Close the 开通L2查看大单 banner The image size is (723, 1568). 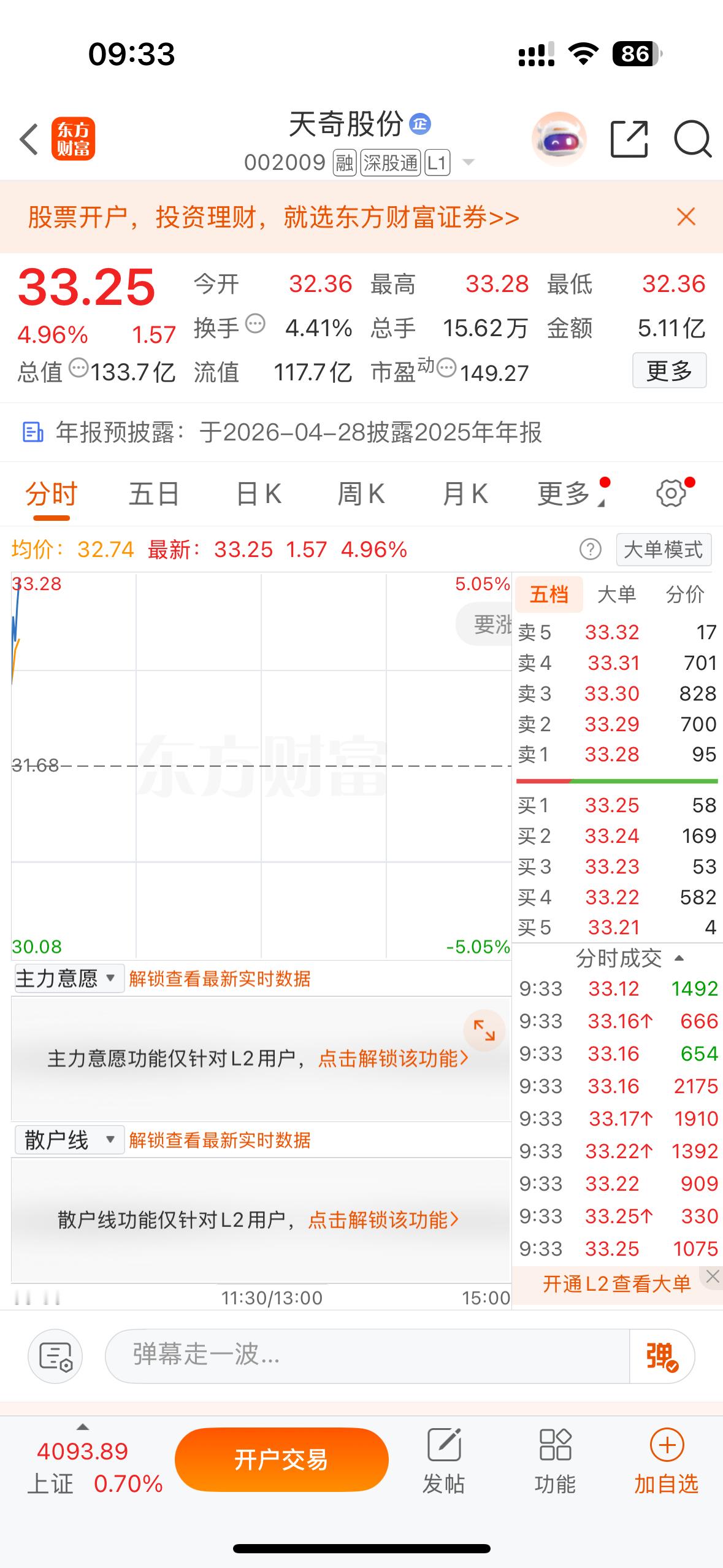[x=712, y=1277]
